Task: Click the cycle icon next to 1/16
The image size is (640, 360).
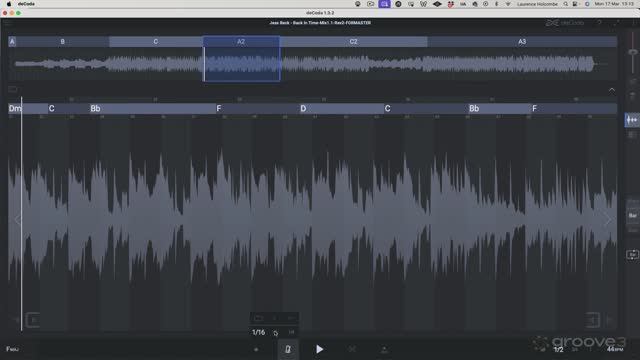Action: tap(276, 333)
